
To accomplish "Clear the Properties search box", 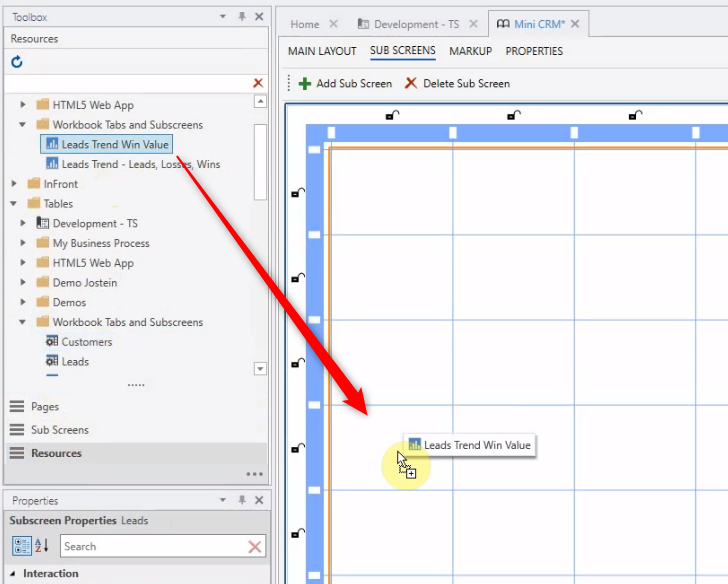I will (255, 547).
